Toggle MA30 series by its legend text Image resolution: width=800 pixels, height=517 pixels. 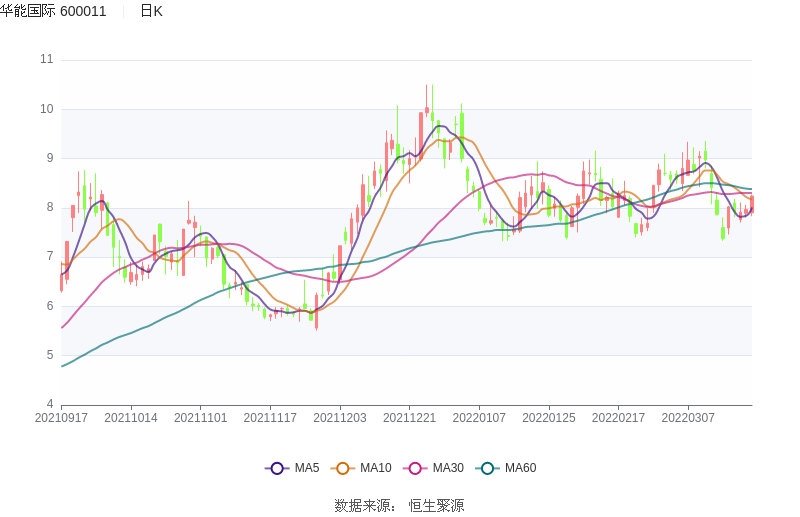(x=448, y=468)
